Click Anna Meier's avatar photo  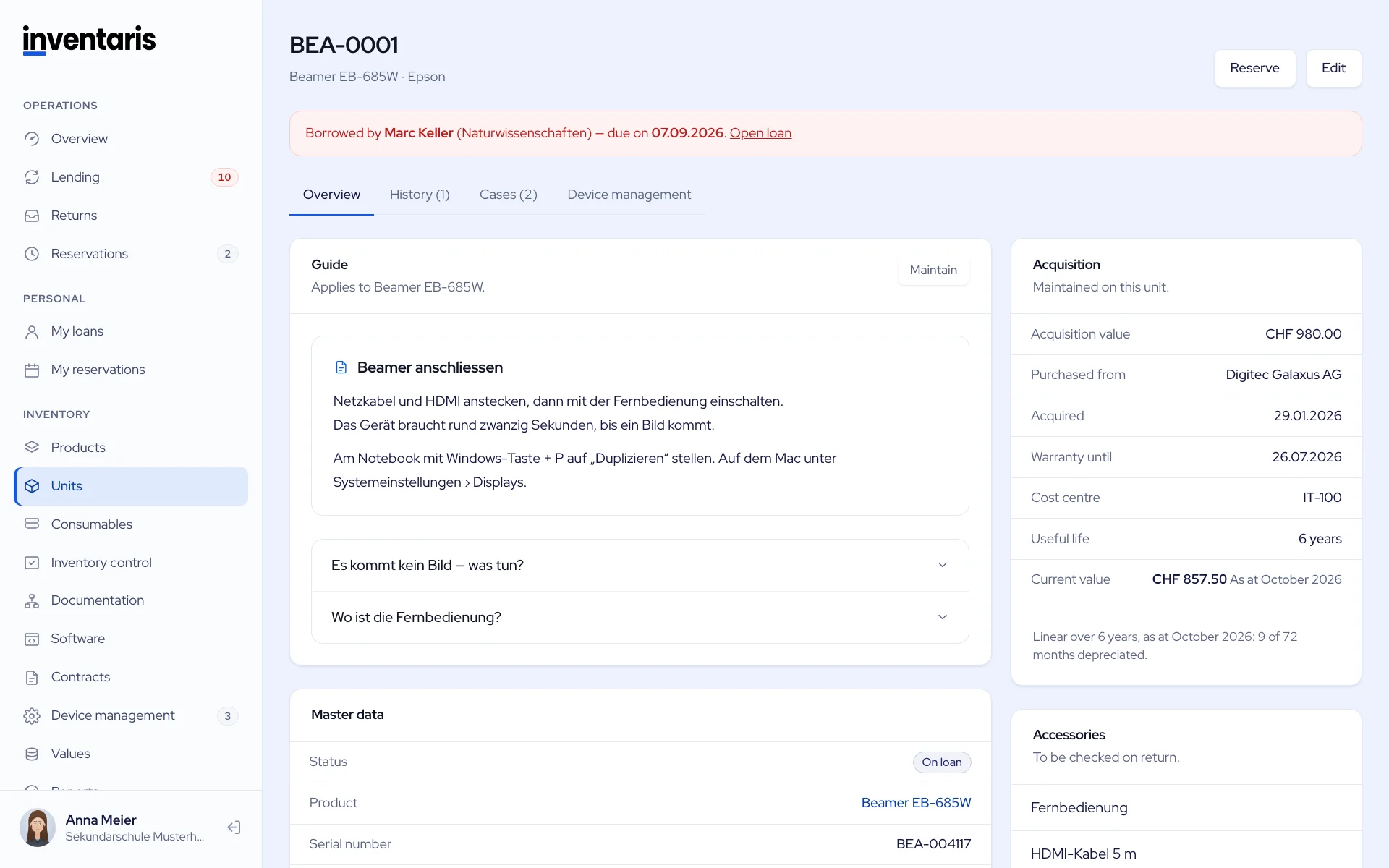[x=38, y=827]
